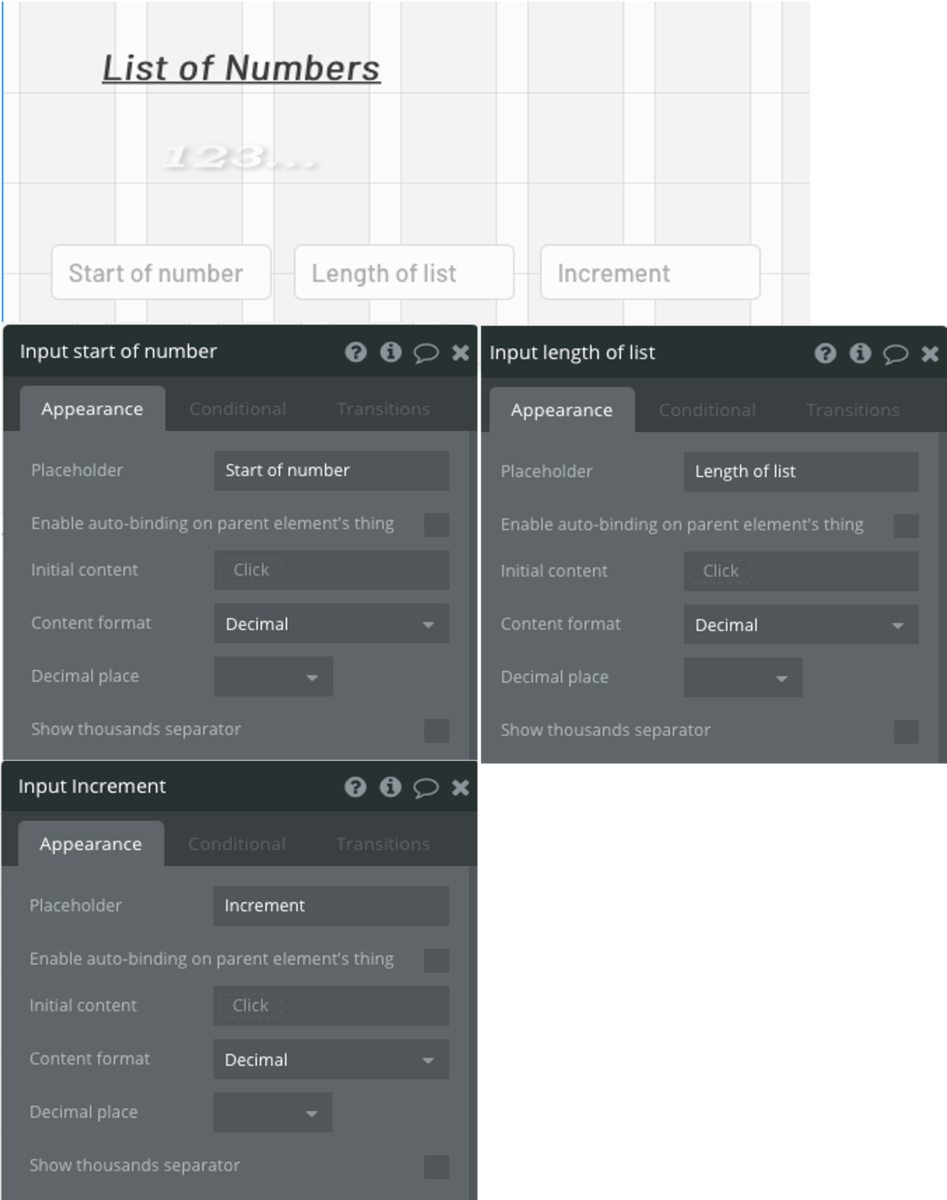Image resolution: width=947 pixels, height=1200 pixels.
Task: Switch to Conditional tab in Input length of list panel
Action: pos(707,410)
